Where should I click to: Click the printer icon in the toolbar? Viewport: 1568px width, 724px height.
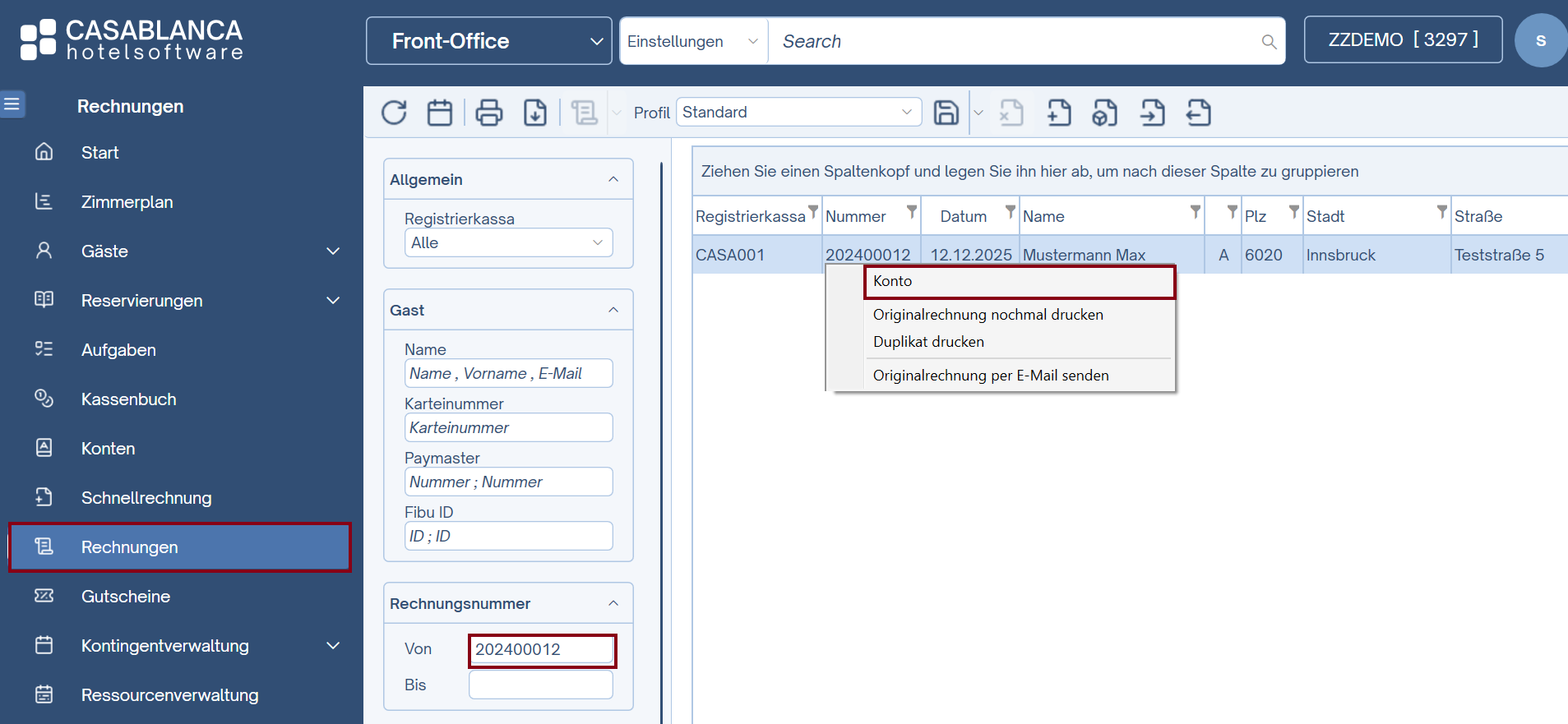pyautogui.click(x=489, y=113)
